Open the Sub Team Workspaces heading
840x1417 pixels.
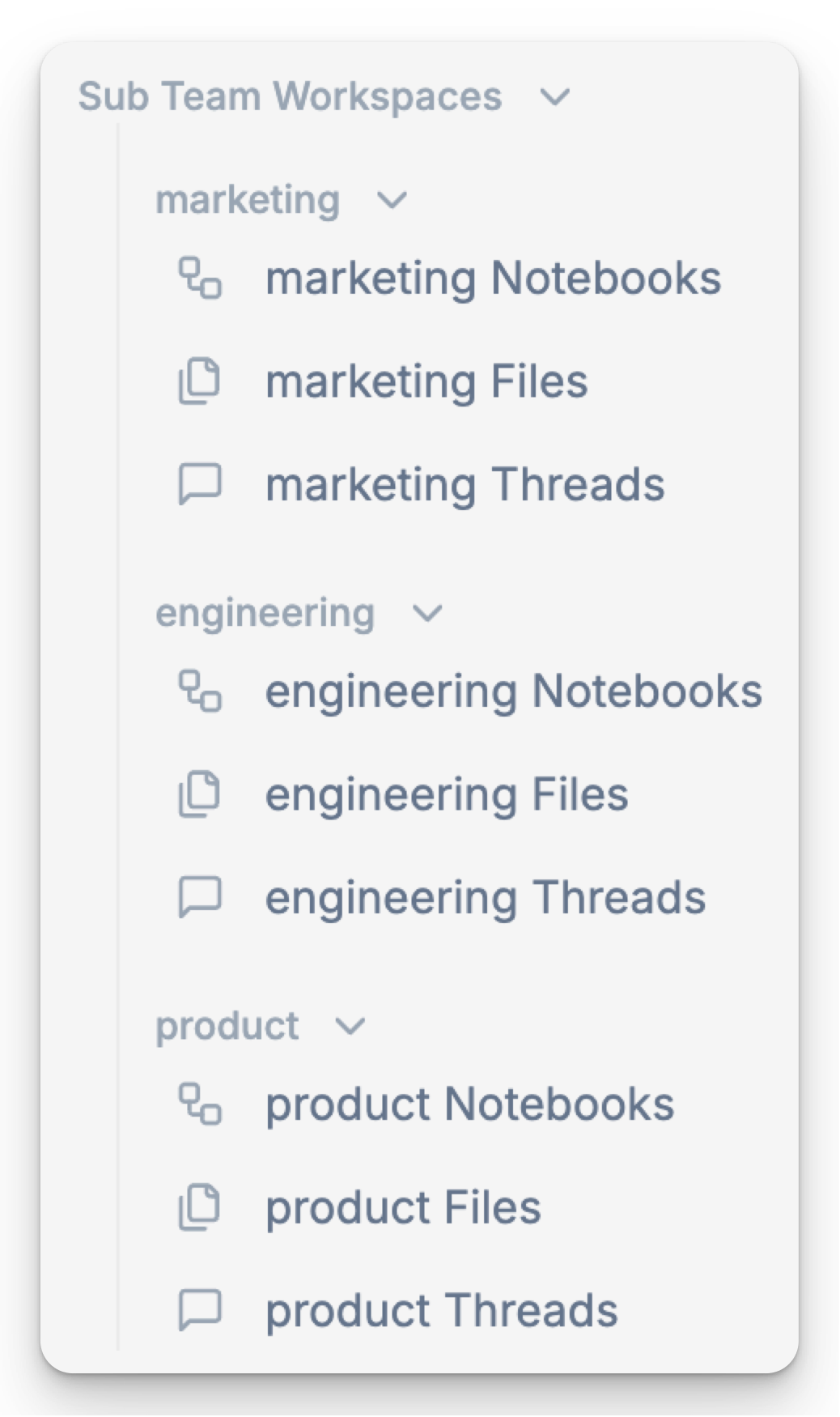pyautogui.click(x=289, y=95)
